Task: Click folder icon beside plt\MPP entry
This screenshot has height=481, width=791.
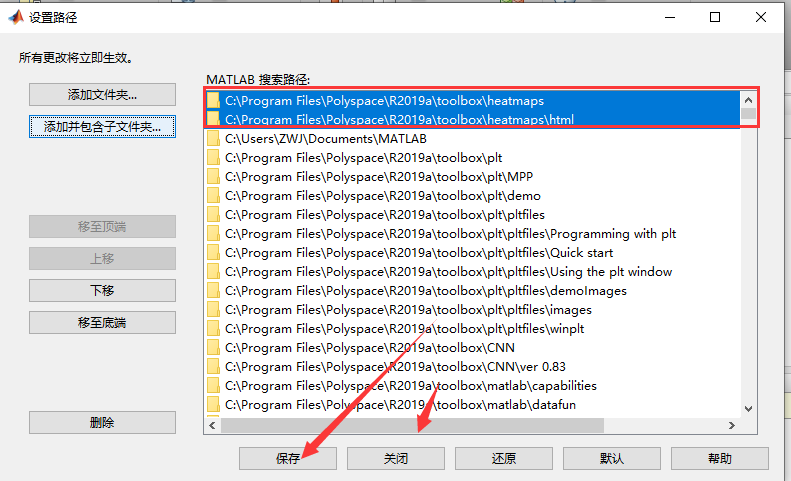Action: 213,177
